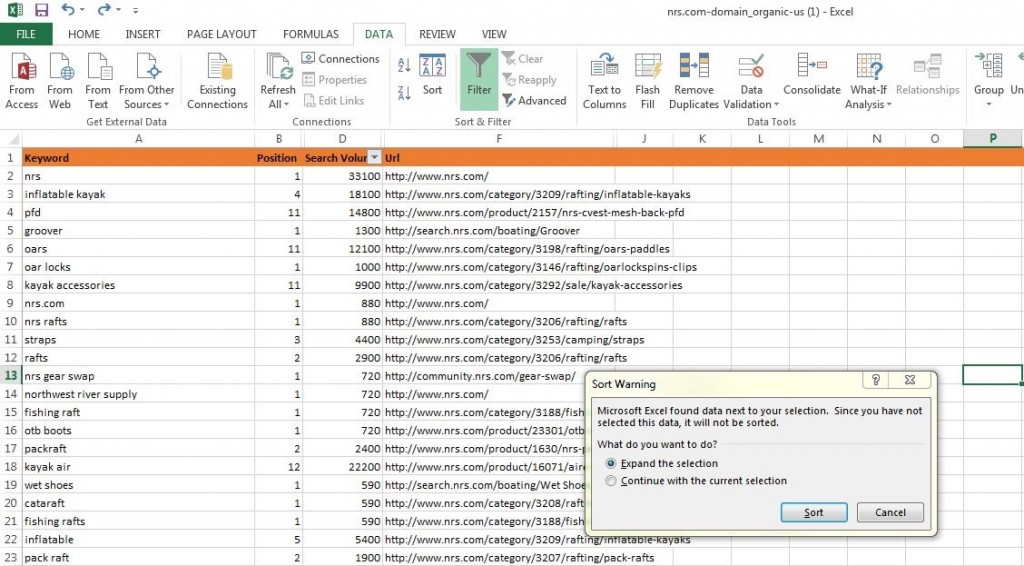Click Remove Duplicates
The image size is (1024, 566).
coord(694,81)
